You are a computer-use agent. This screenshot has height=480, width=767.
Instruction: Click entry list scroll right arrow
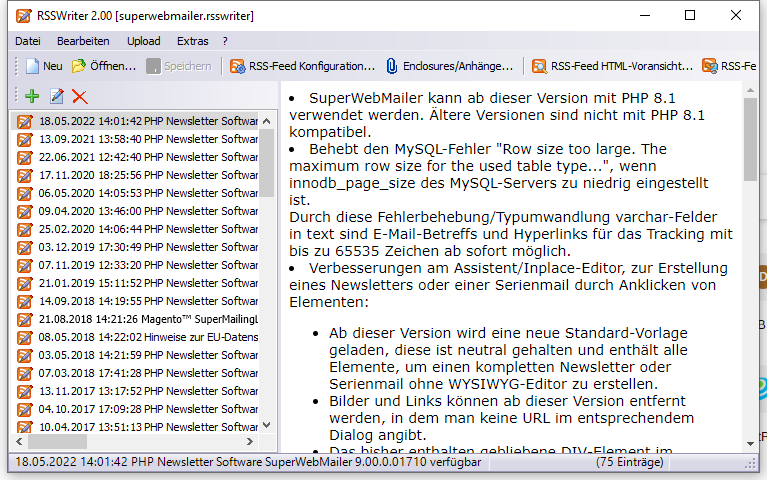click(250, 441)
